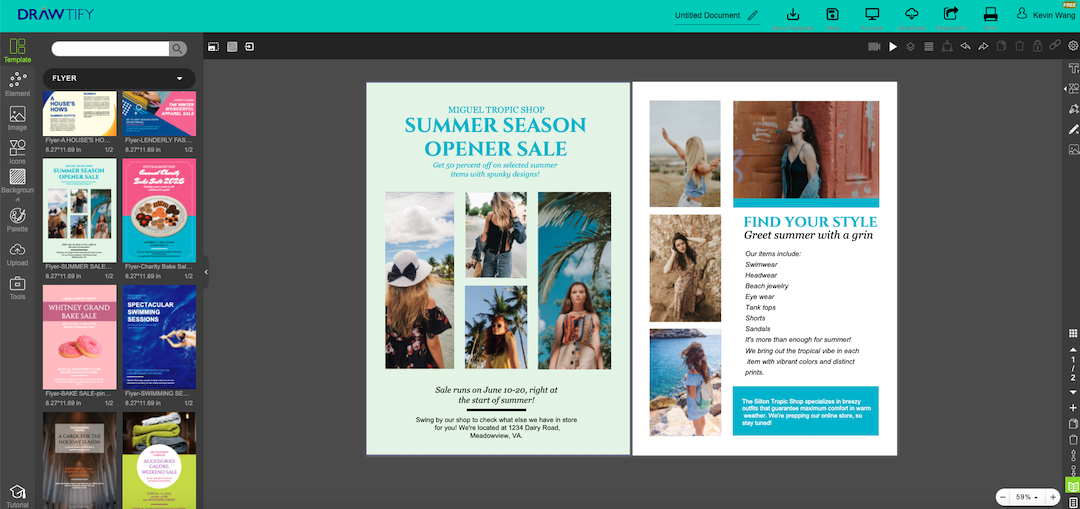Image resolution: width=1080 pixels, height=509 pixels.
Task: Open the Element panel
Action: coord(17,85)
